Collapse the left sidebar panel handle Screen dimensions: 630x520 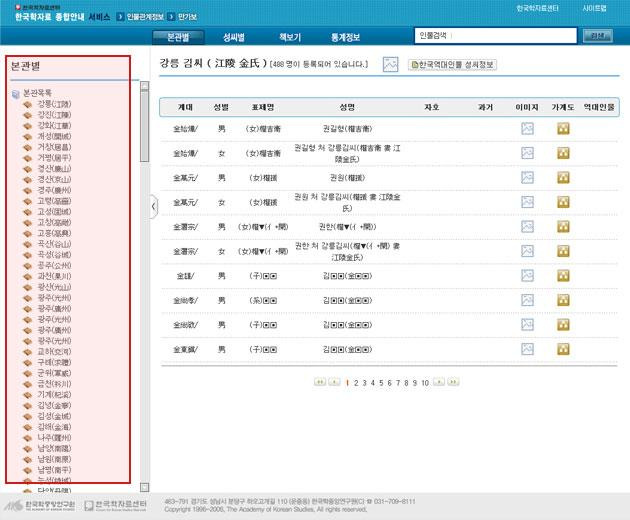point(153,207)
